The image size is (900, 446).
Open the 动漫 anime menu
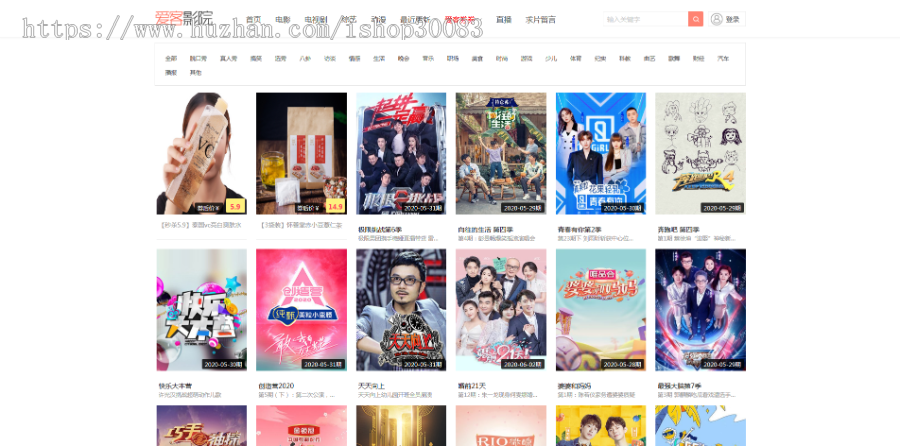378,20
